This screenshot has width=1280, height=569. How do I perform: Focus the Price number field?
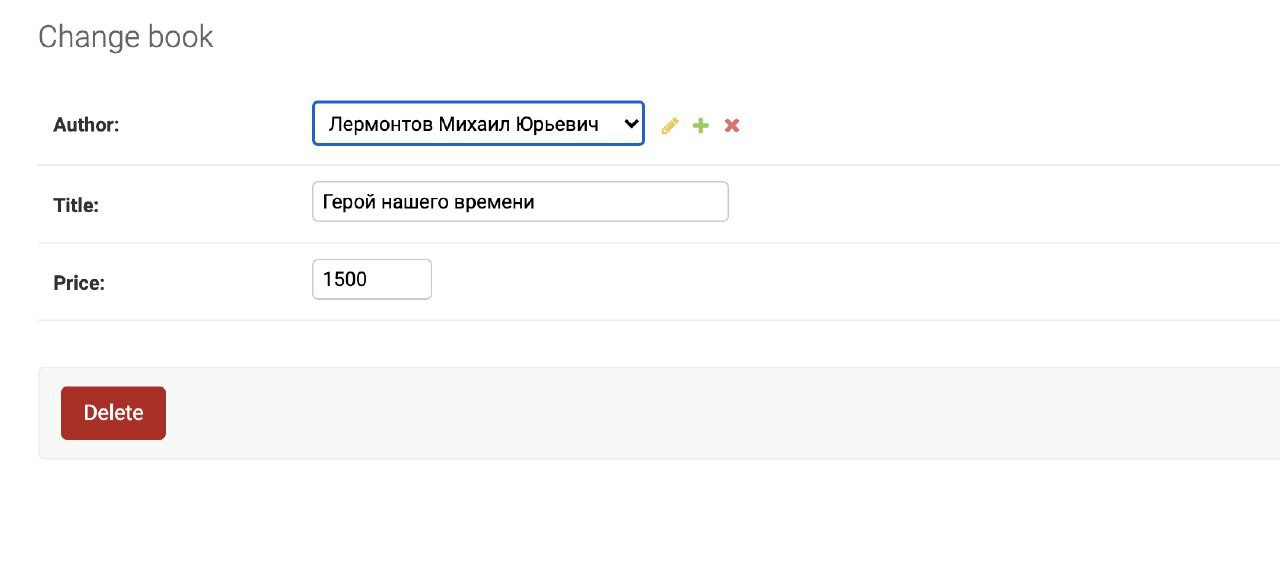(372, 279)
